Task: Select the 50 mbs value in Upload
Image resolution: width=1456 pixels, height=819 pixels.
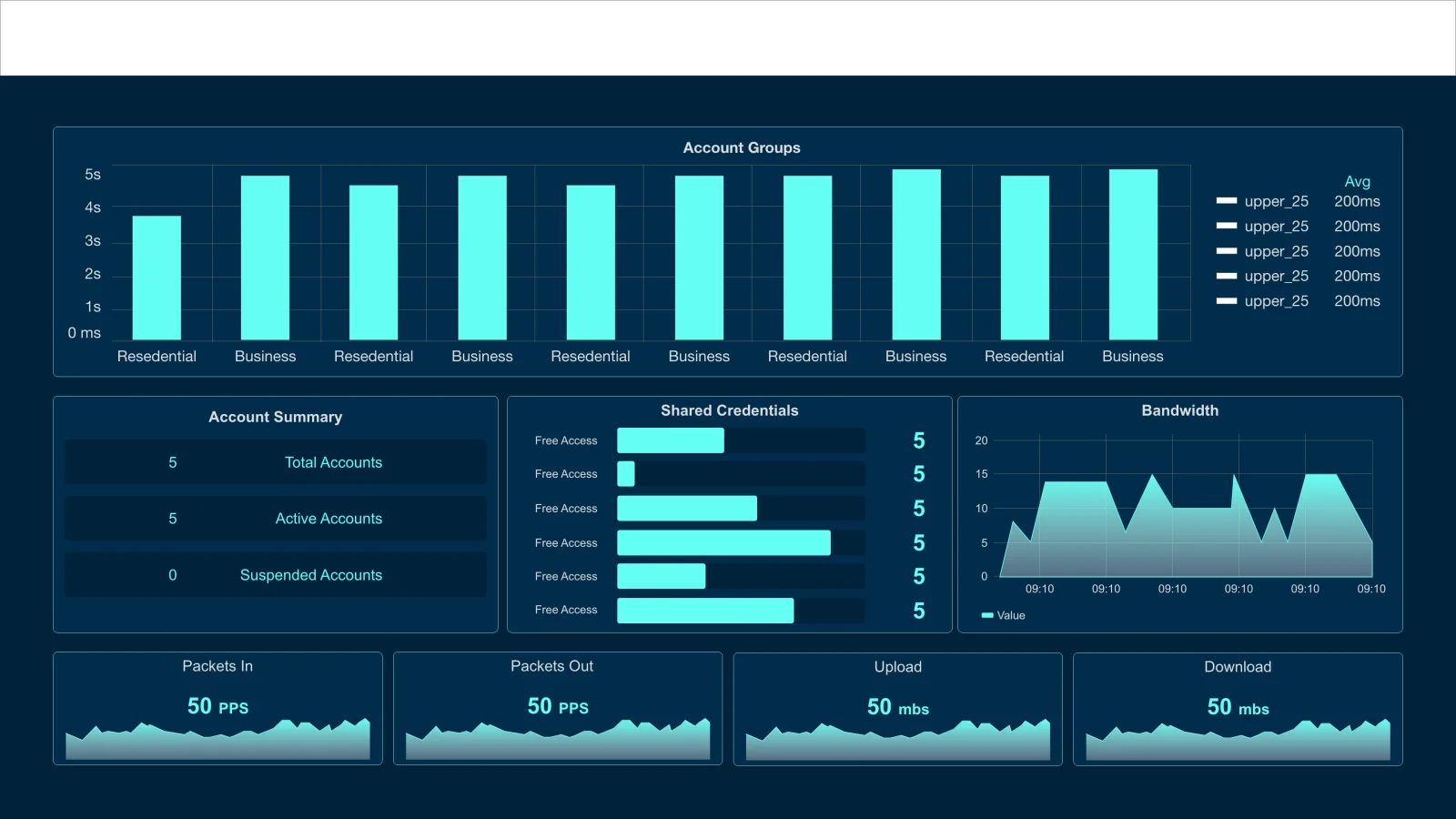Action: (898, 707)
